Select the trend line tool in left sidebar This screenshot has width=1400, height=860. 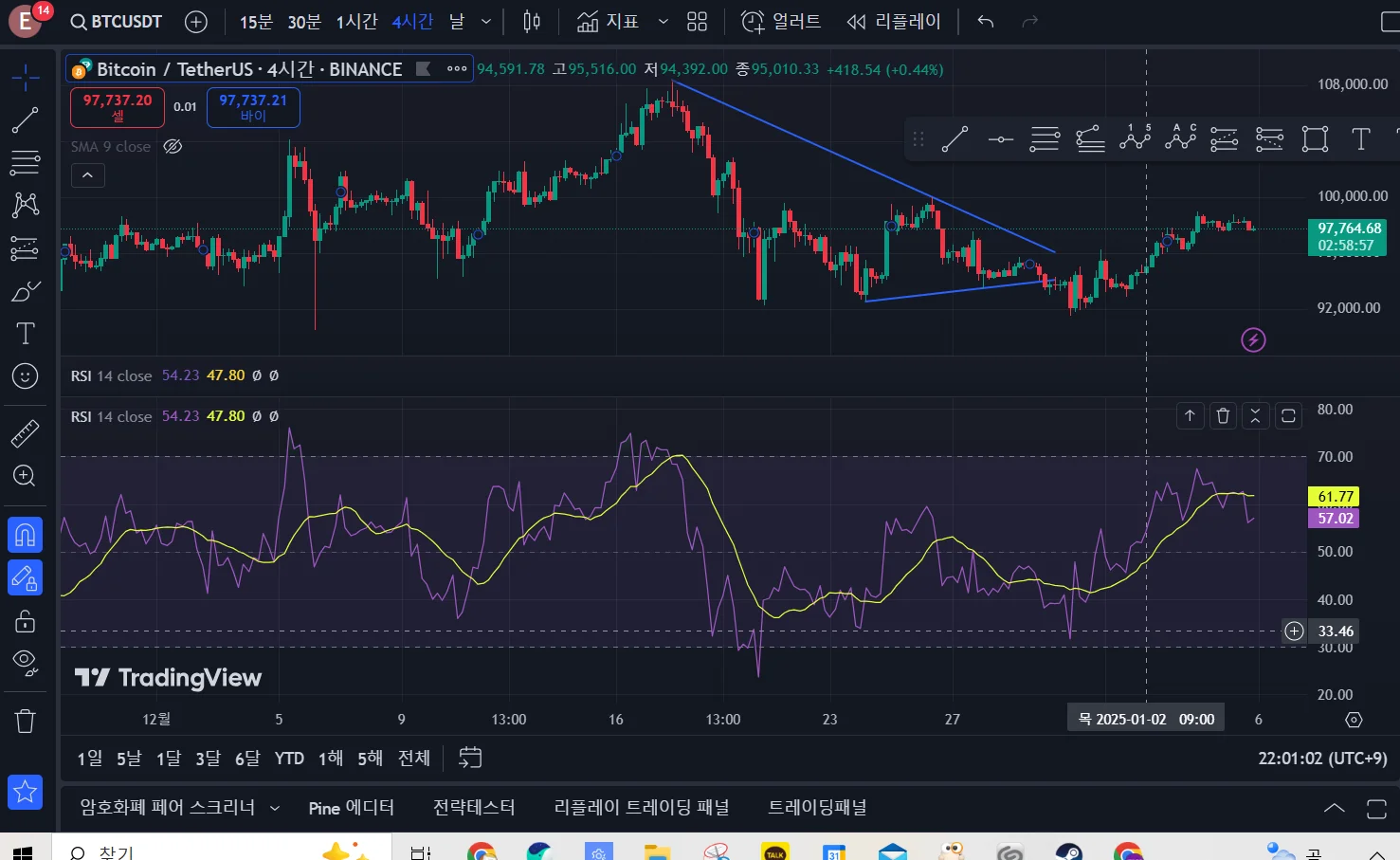point(25,120)
